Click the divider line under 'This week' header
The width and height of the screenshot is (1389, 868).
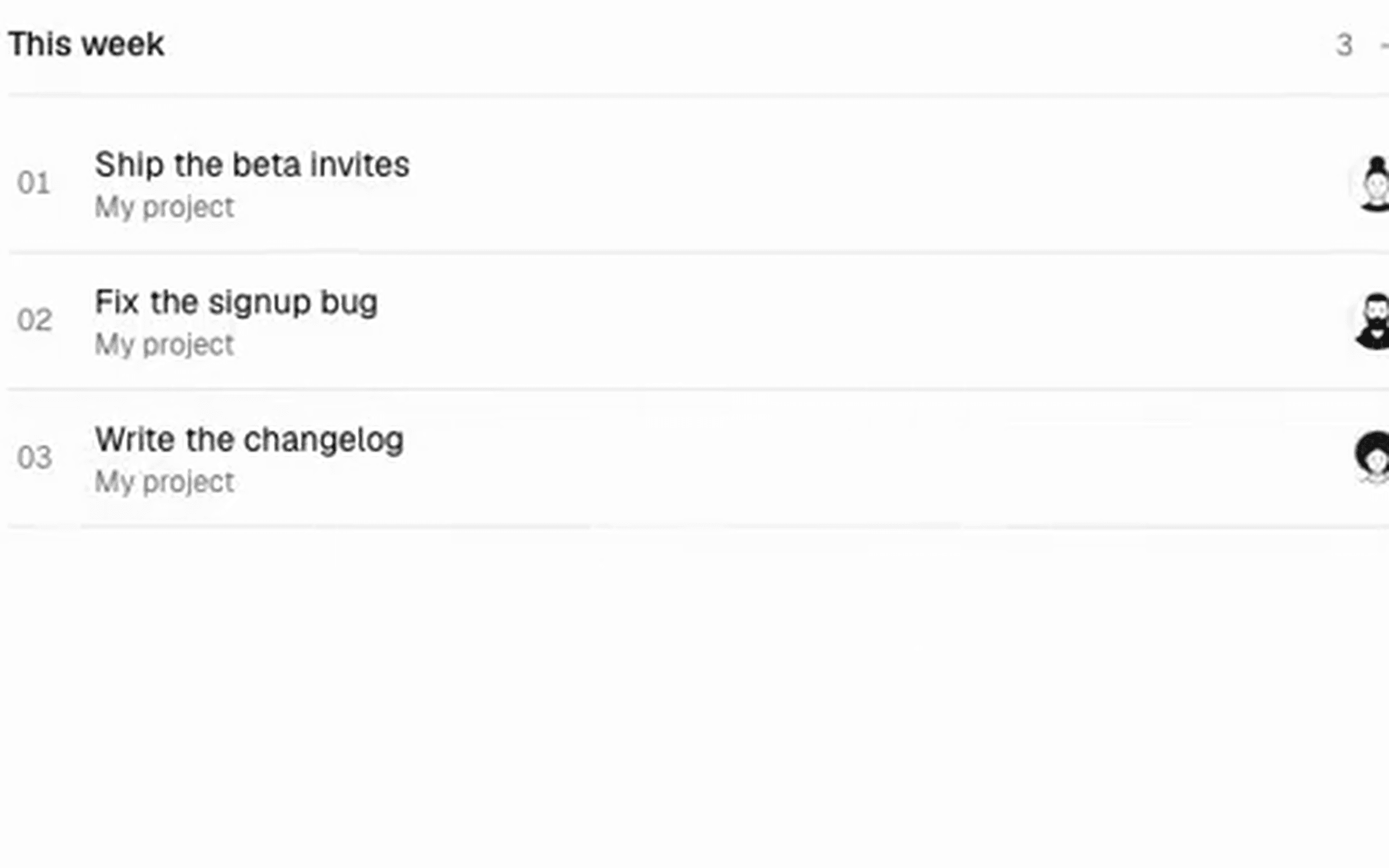698,95
